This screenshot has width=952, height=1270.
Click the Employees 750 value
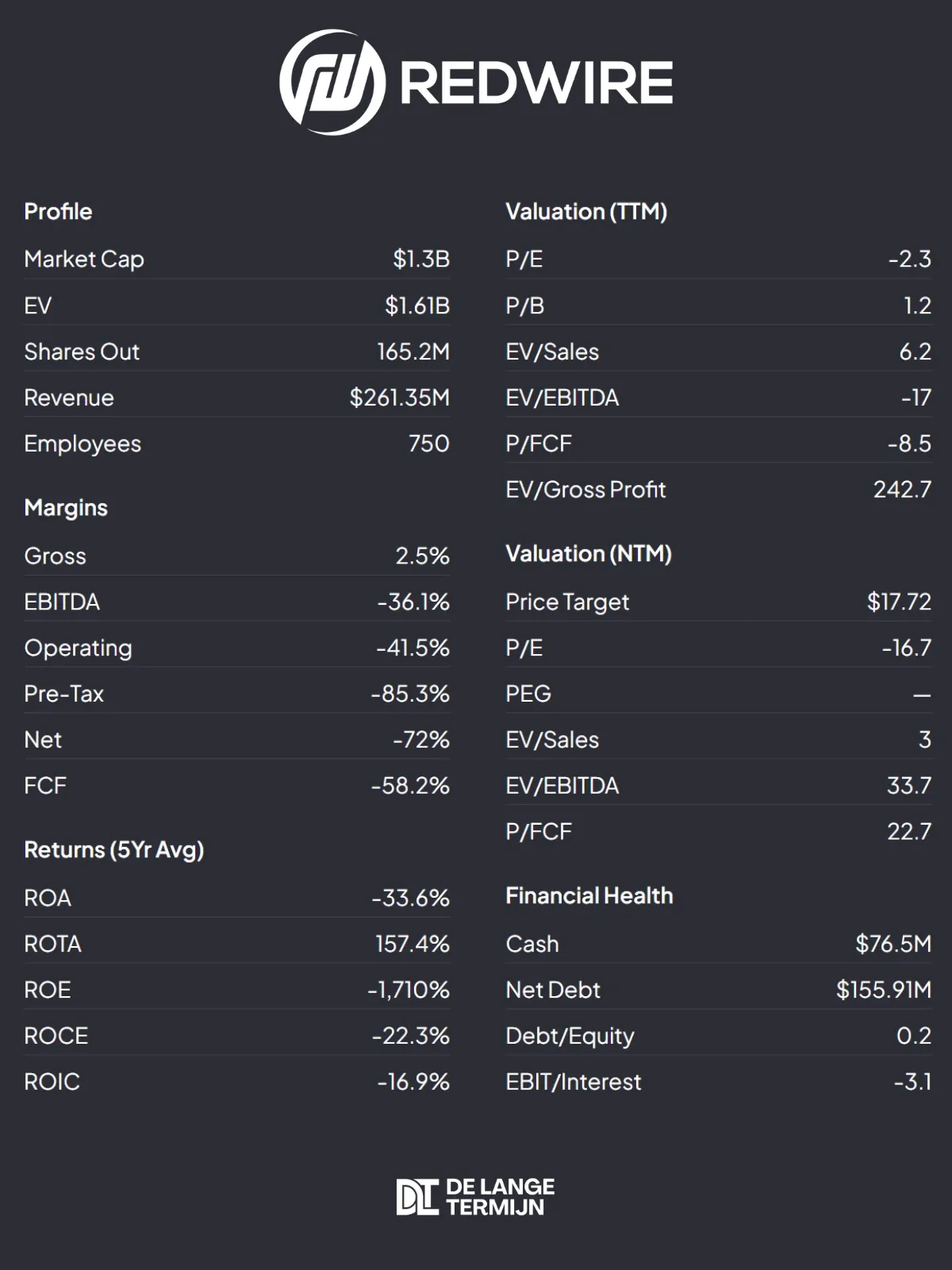click(x=429, y=444)
